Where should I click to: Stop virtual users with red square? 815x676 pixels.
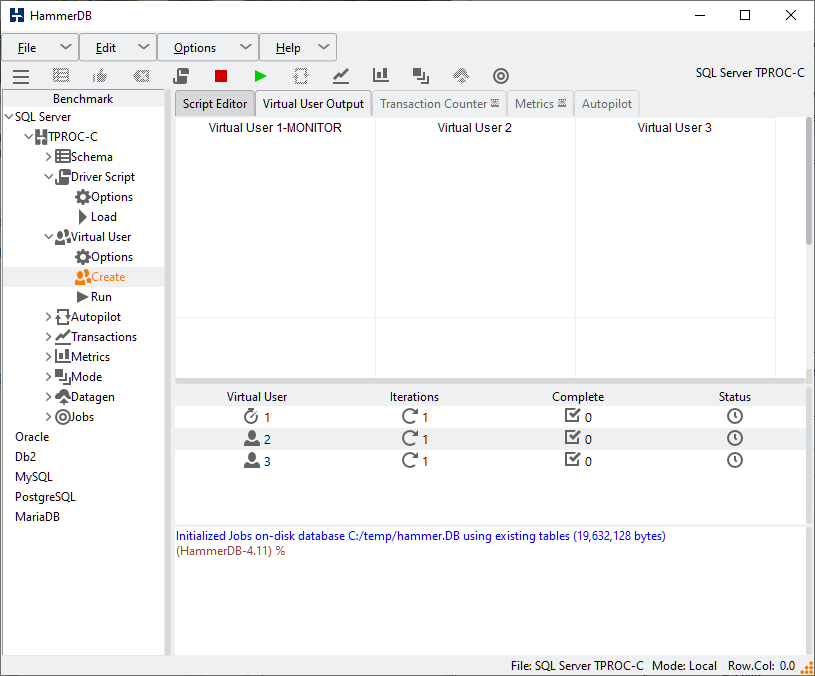221,76
